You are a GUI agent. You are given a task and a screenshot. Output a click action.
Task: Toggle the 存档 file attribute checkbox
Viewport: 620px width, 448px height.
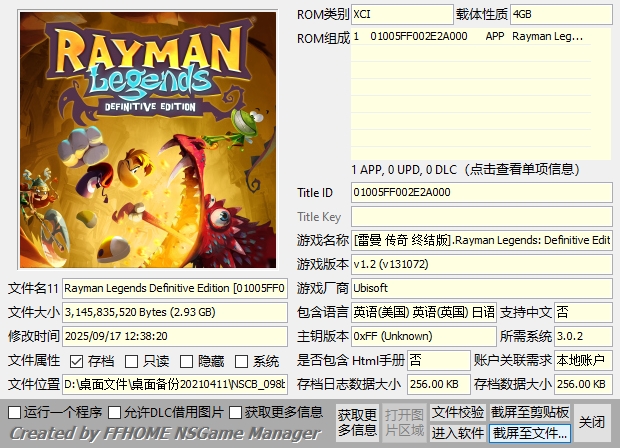(77, 361)
